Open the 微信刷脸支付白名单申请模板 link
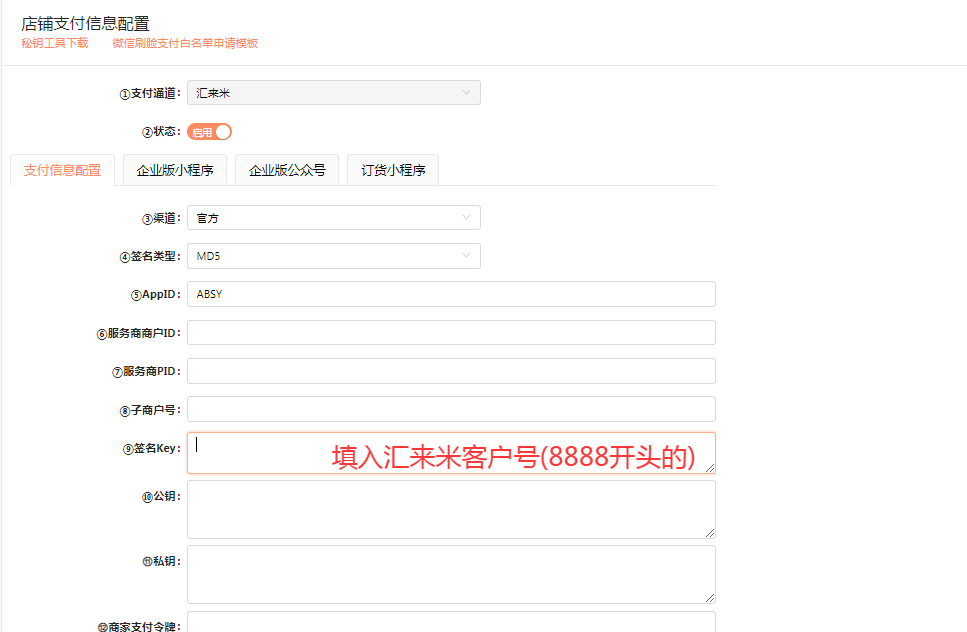The width and height of the screenshot is (967, 632). [x=185, y=43]
